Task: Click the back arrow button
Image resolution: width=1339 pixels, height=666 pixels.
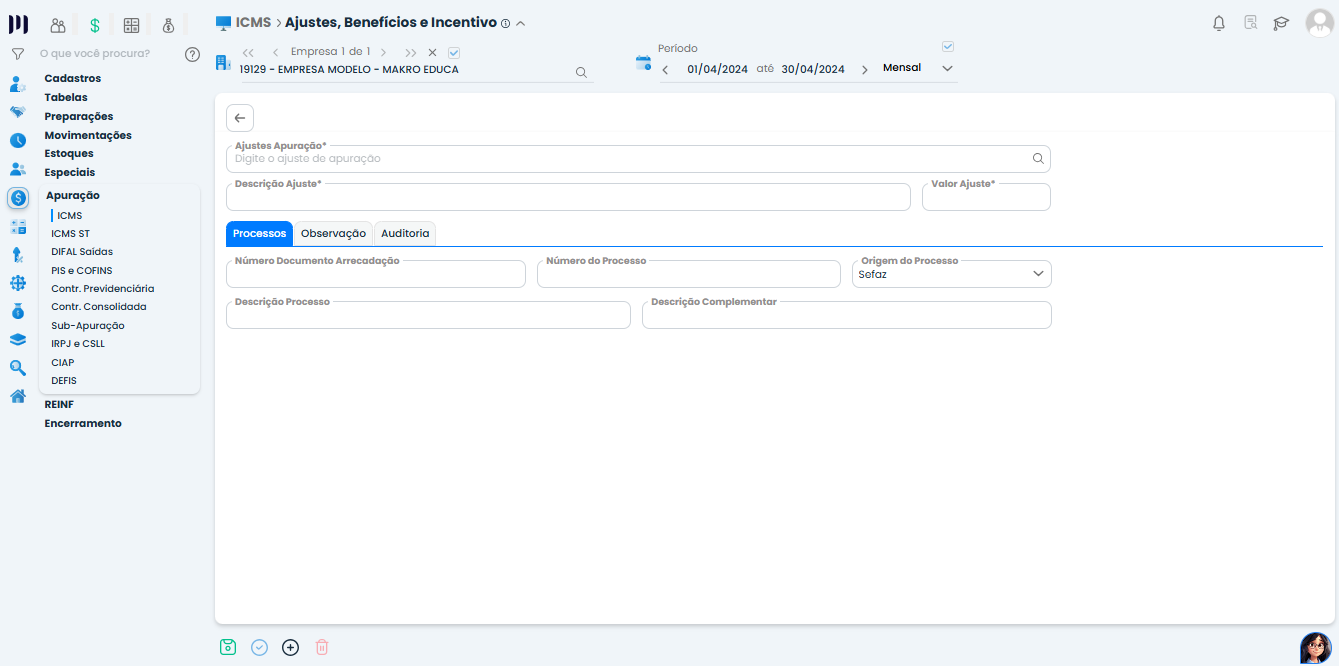Action: point(240,118)
